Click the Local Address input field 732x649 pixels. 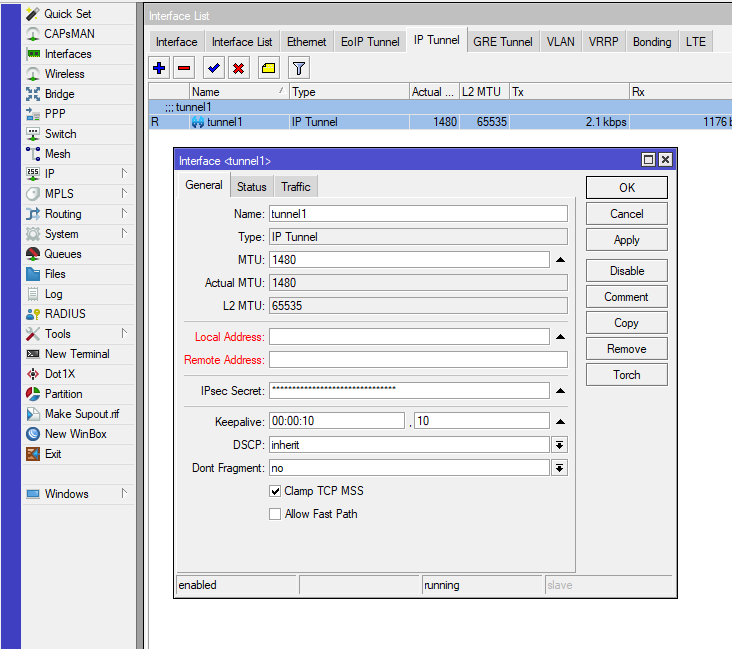(409, 337)
